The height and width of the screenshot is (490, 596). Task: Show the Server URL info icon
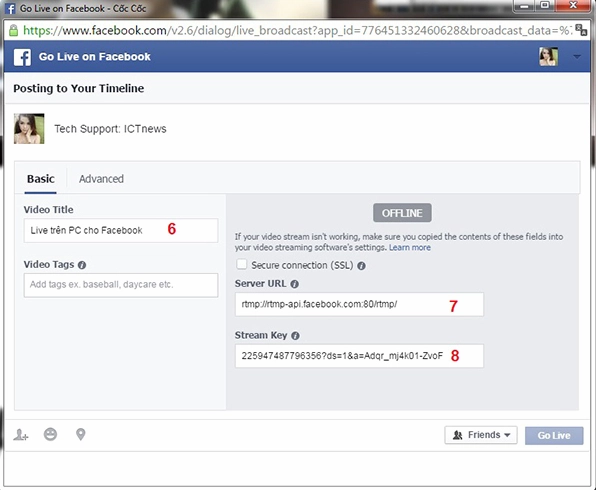coord(295,284)
